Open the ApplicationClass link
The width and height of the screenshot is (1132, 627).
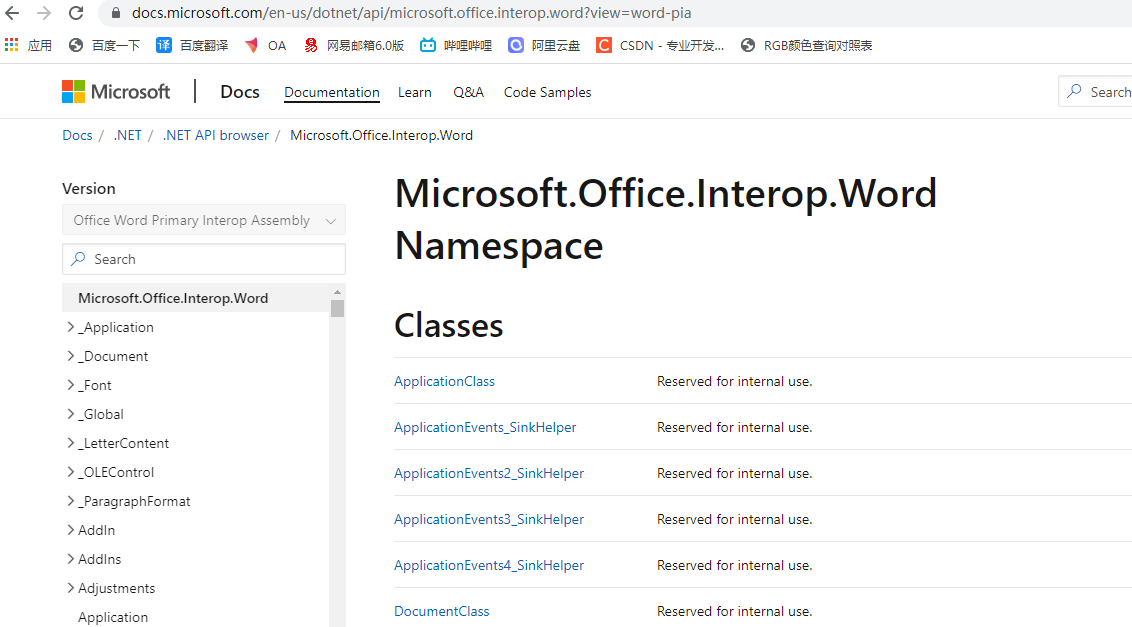point(444,381)
